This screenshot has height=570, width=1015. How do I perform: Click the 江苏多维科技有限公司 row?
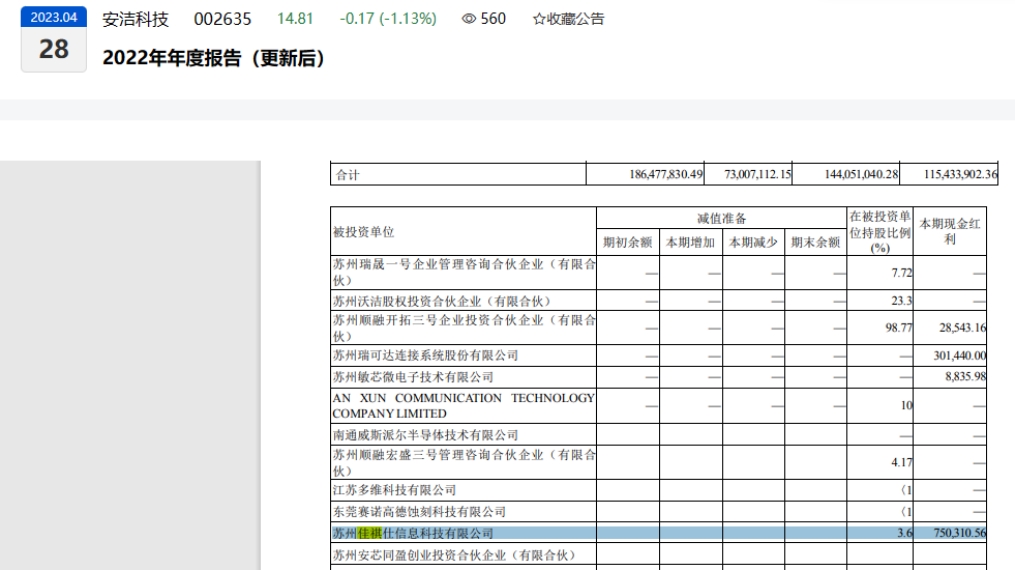point(395,490)
